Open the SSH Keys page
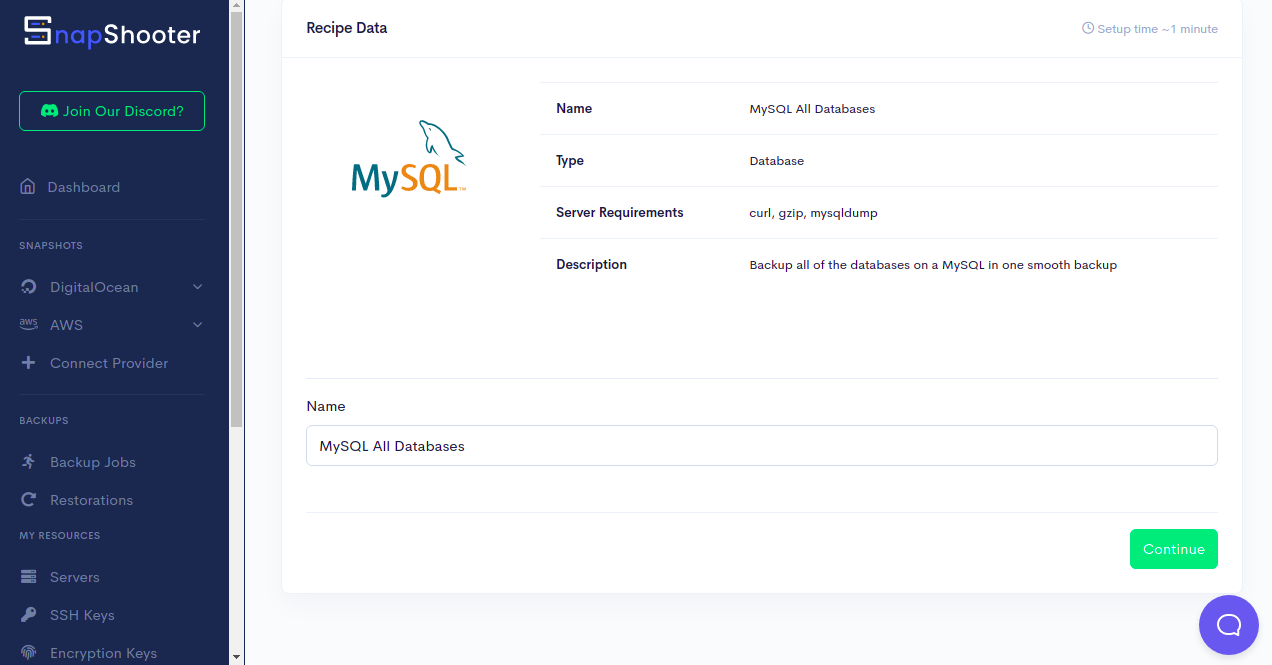This screenshot has width=1272, height=665. tap(82, 615)
